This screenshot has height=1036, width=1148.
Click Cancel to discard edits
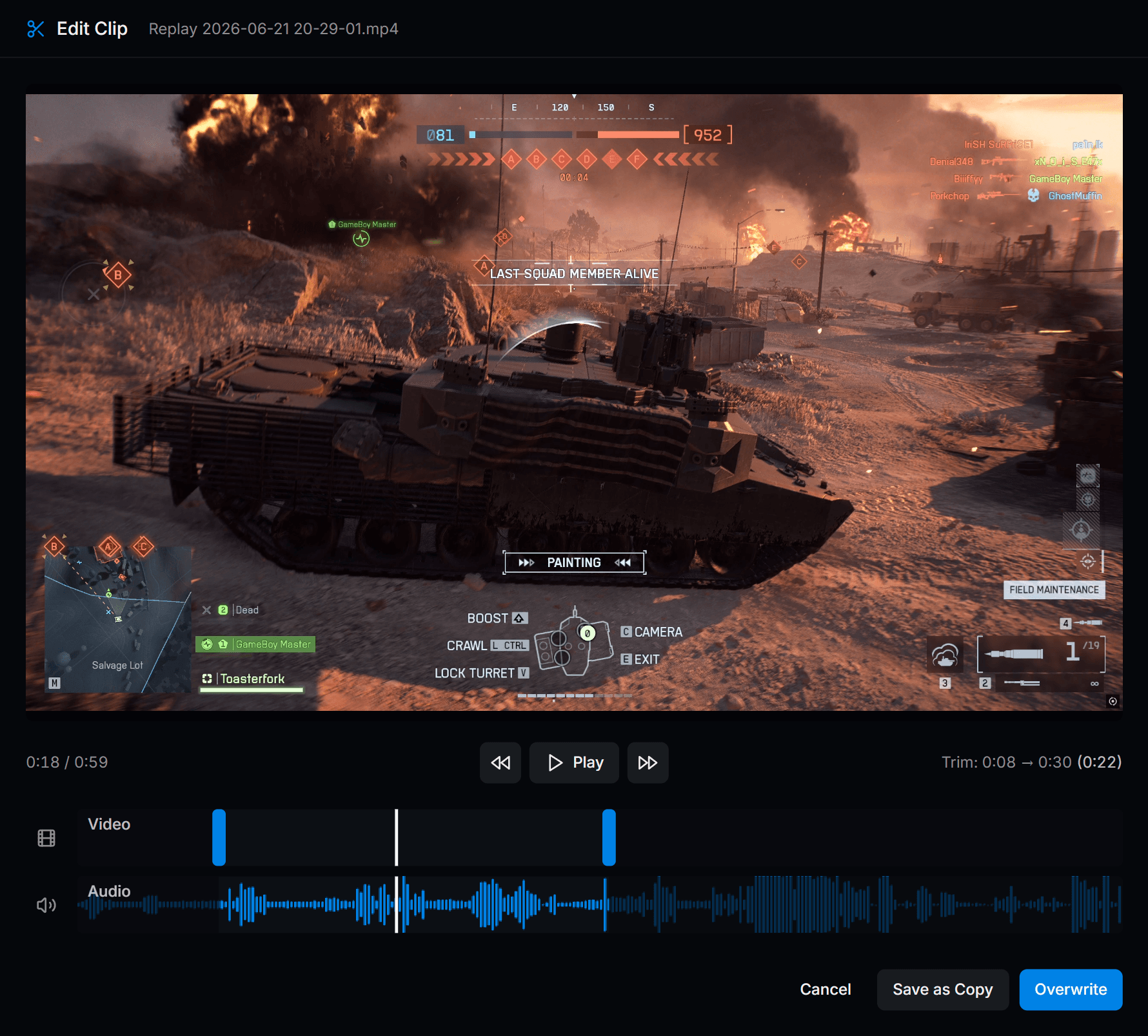click(826, 990)
